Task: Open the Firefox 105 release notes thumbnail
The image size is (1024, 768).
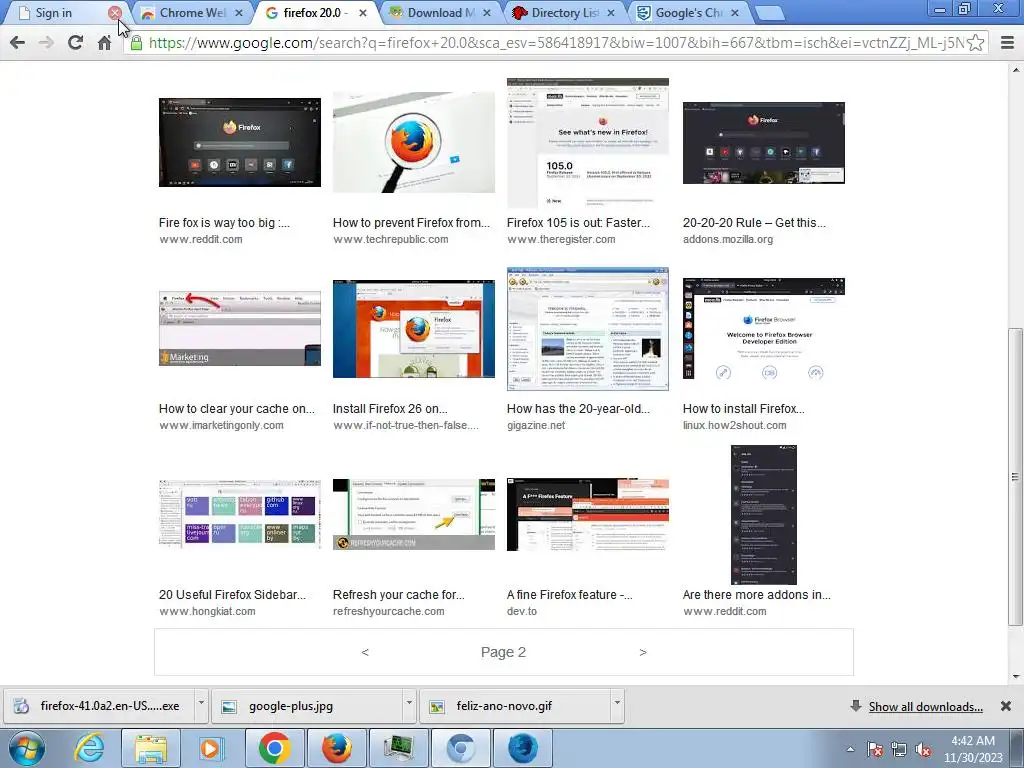Action: point(588,142)
